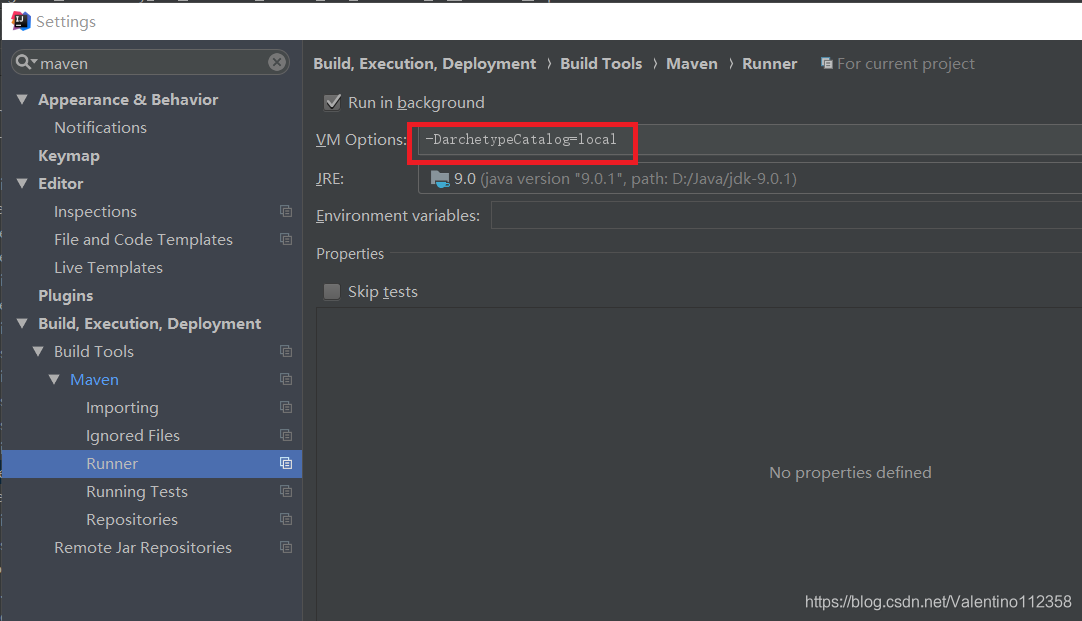This screenshot has width=1082, height=621.
Task: Click Build, Execution, Deployment tree label
Action: tap(150, 324)
